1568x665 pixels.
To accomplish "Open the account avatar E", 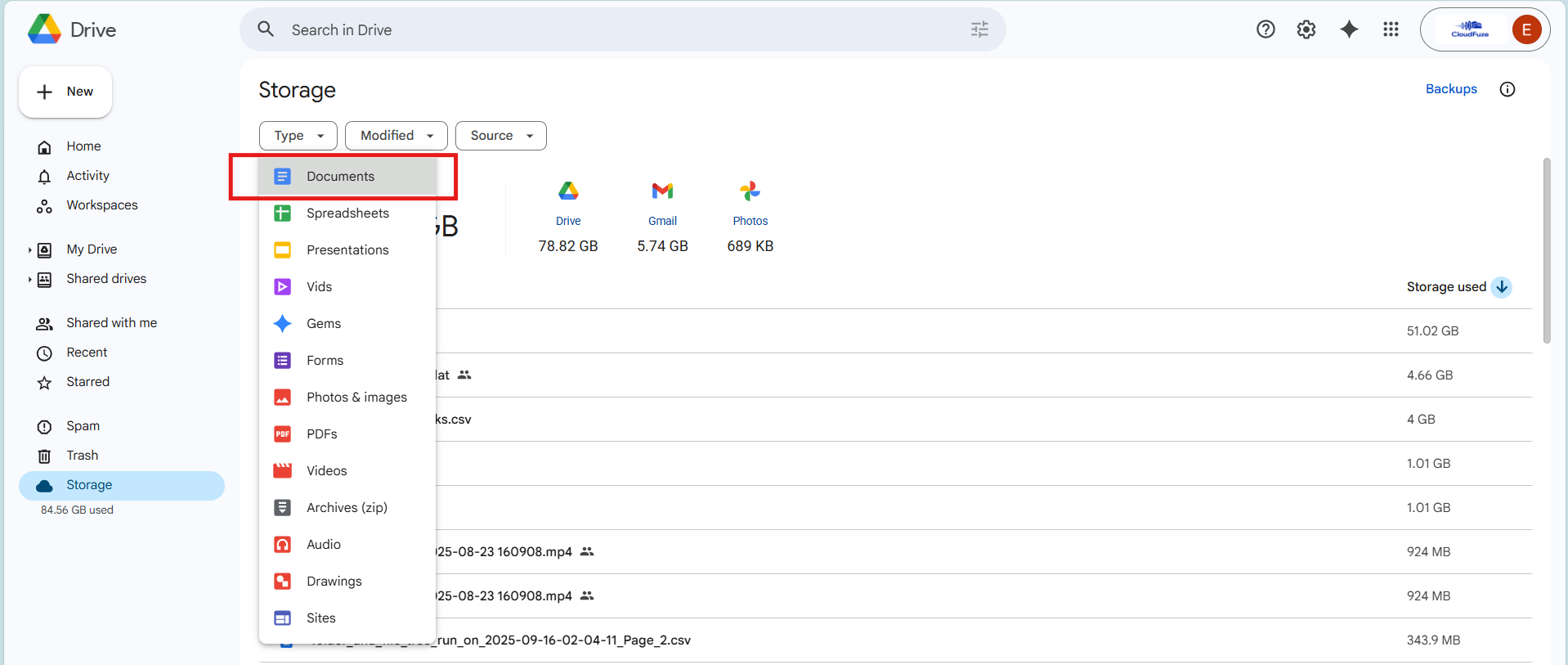I will tap(1526, 29).
